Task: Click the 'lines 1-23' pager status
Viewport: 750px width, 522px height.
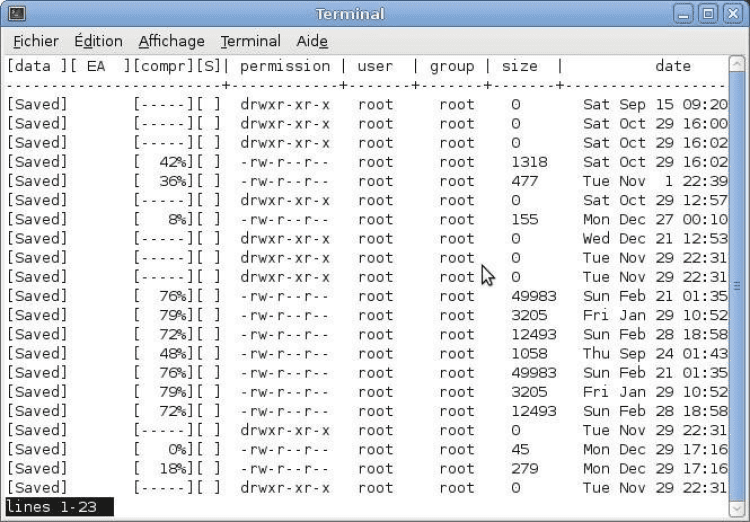Action: [52, 507]
